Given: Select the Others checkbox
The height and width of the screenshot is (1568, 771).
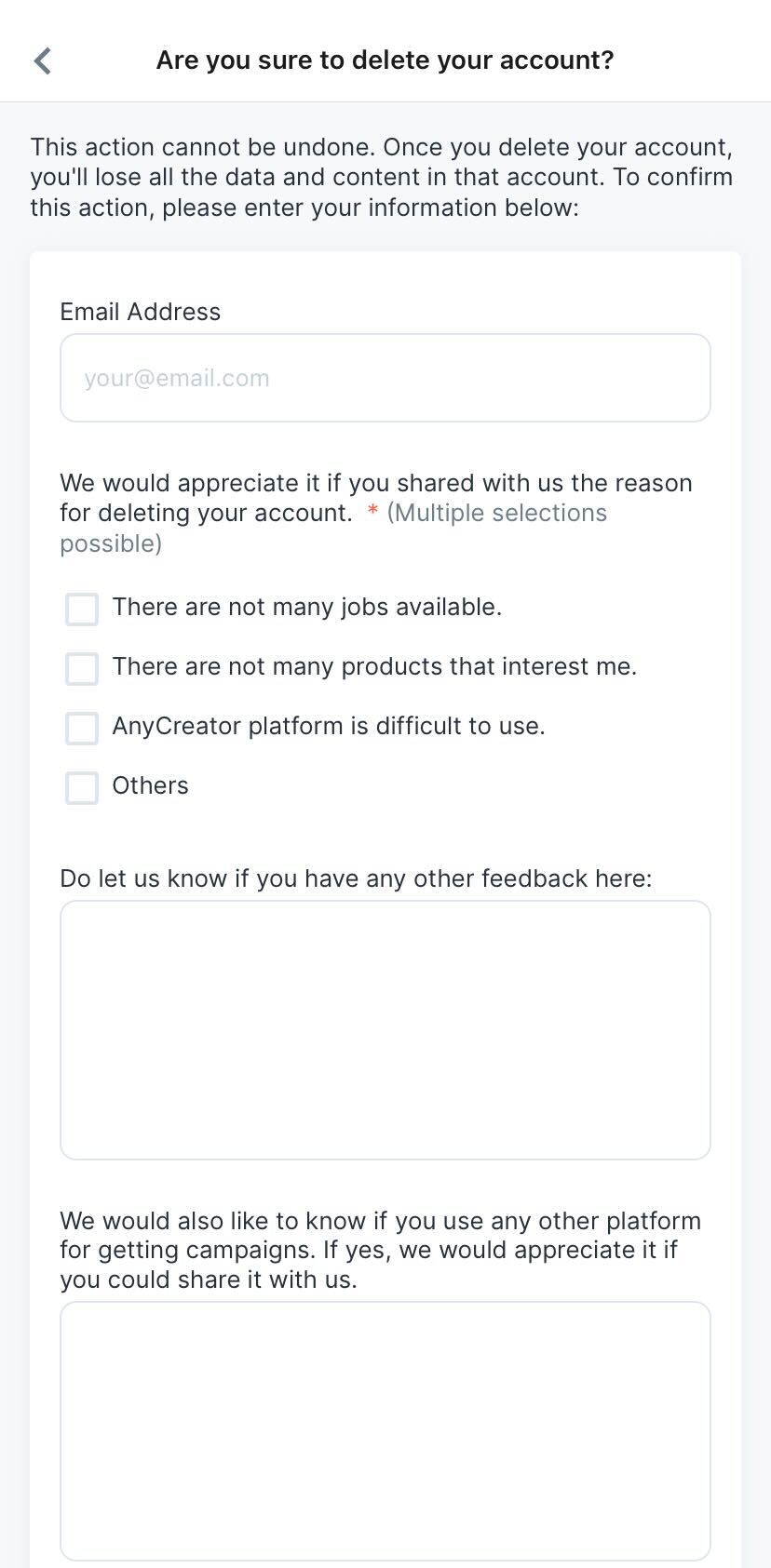Looking at the screenshot, I should click(x=82, y=787).
